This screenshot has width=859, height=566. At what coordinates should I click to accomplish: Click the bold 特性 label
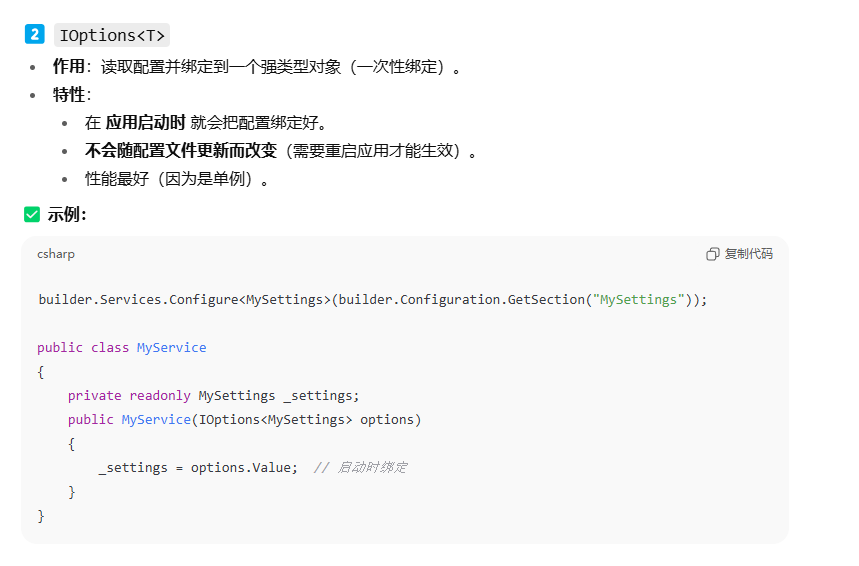tap(69, 95)
